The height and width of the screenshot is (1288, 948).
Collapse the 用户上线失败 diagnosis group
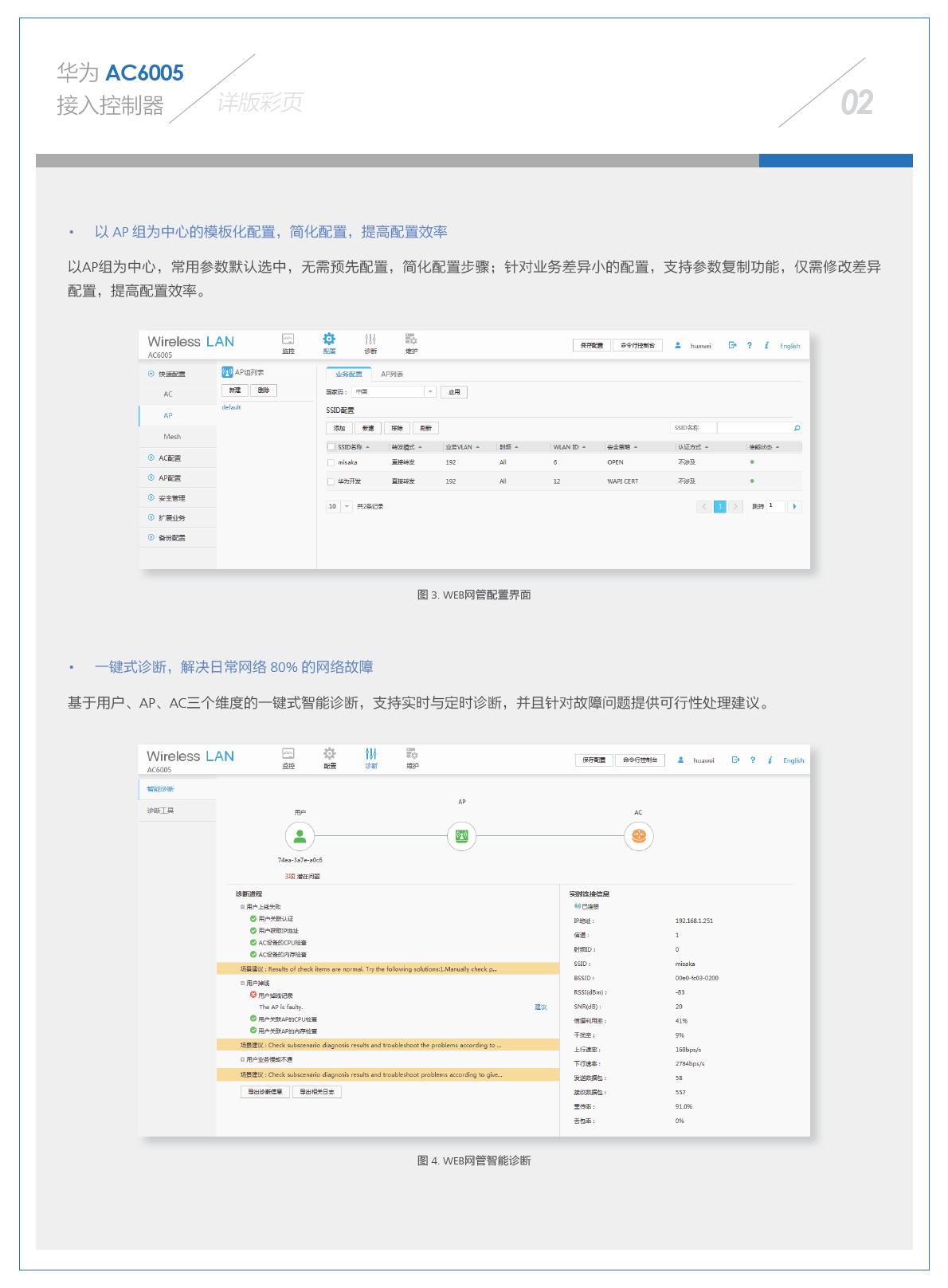(243, 906)
